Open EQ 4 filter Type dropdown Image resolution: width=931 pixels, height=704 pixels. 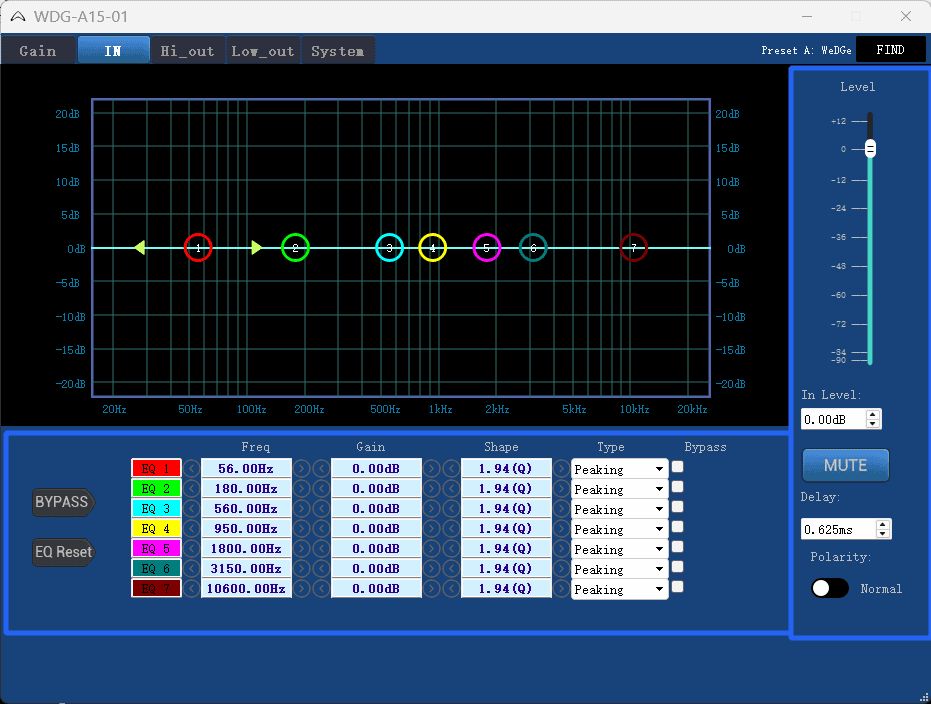[x=619, y=529]
